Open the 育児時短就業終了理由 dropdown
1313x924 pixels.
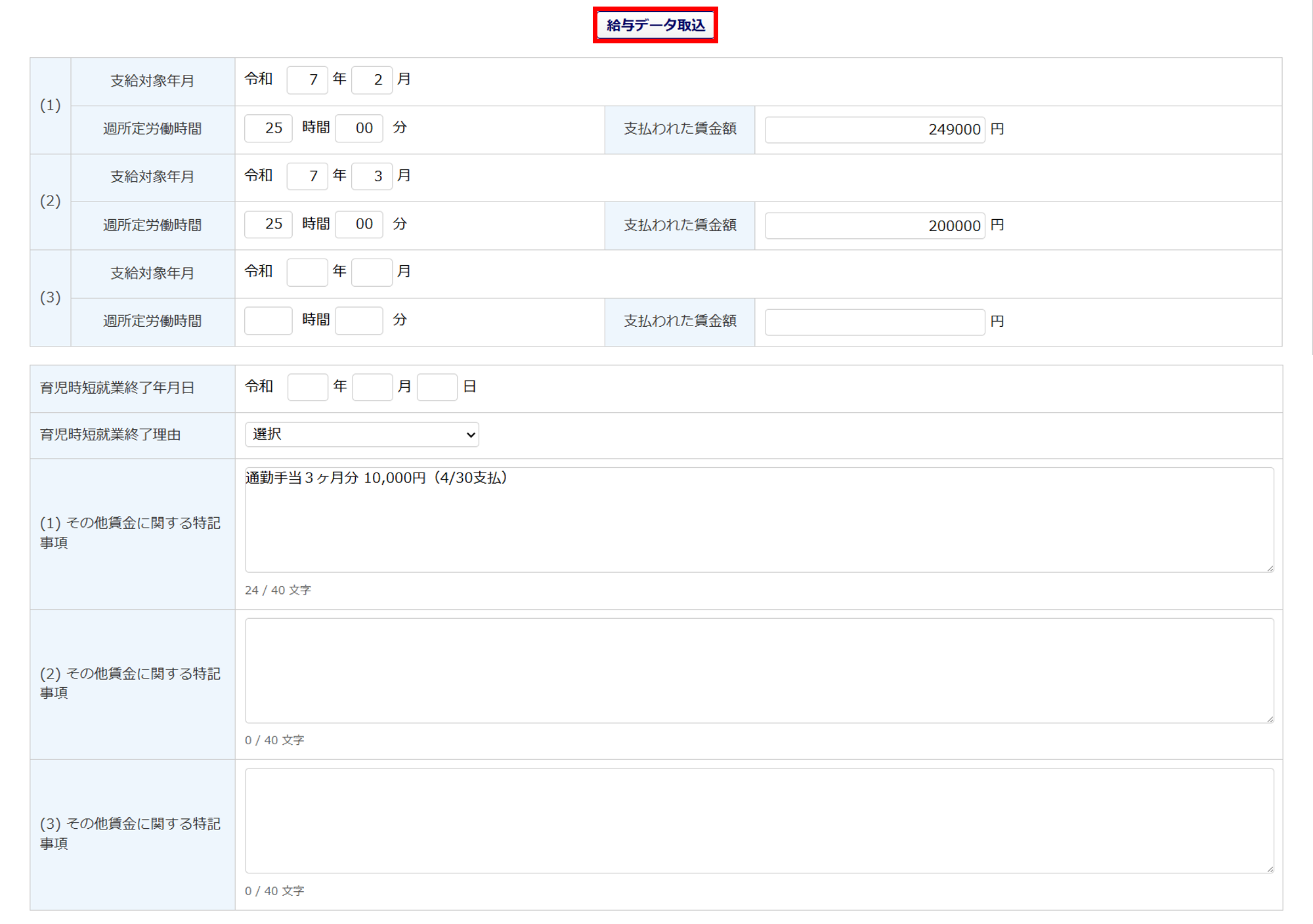[x=362, y=434]
